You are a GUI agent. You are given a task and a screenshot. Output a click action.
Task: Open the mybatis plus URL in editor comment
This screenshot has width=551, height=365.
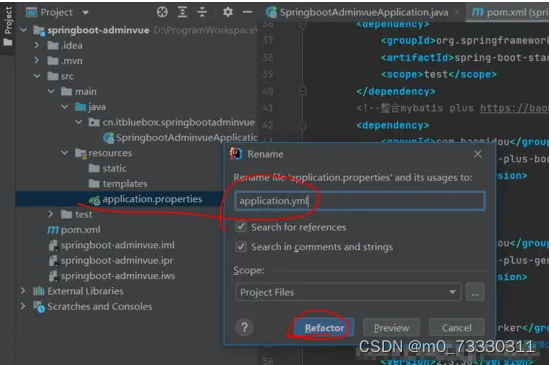click(514, 108)
